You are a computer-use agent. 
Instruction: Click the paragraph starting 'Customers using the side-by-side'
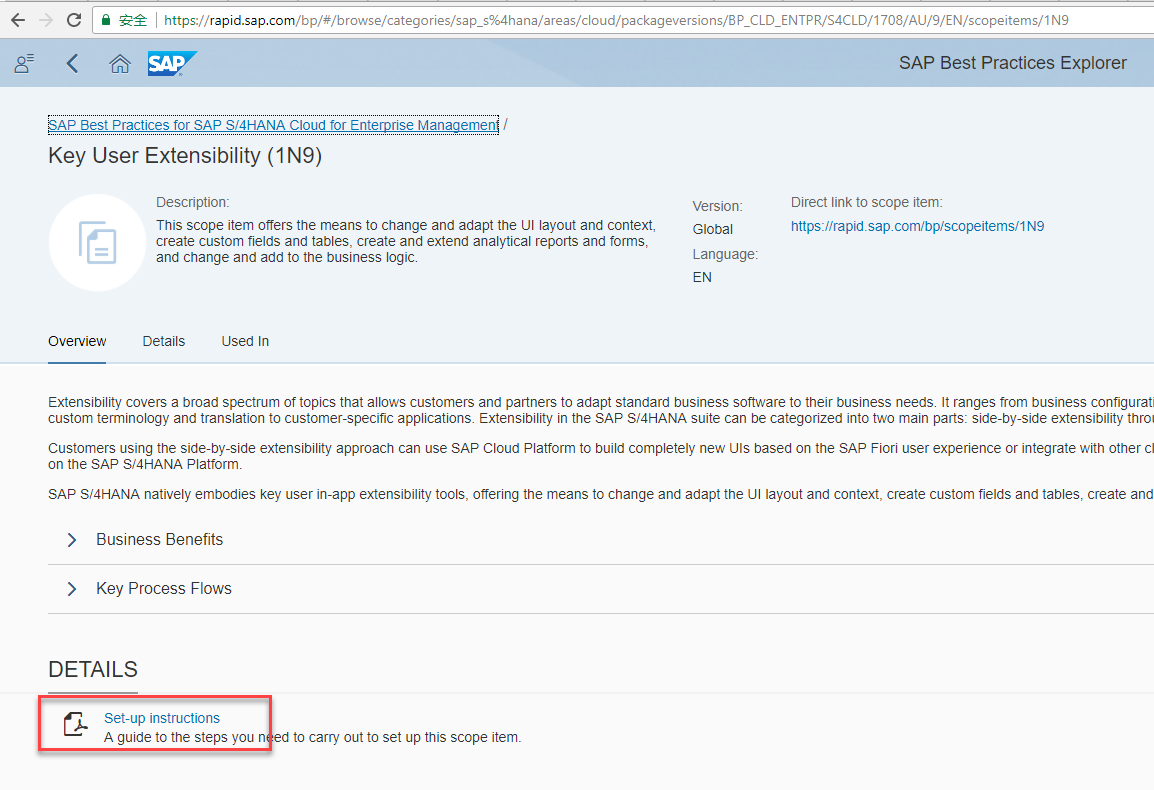601,456
